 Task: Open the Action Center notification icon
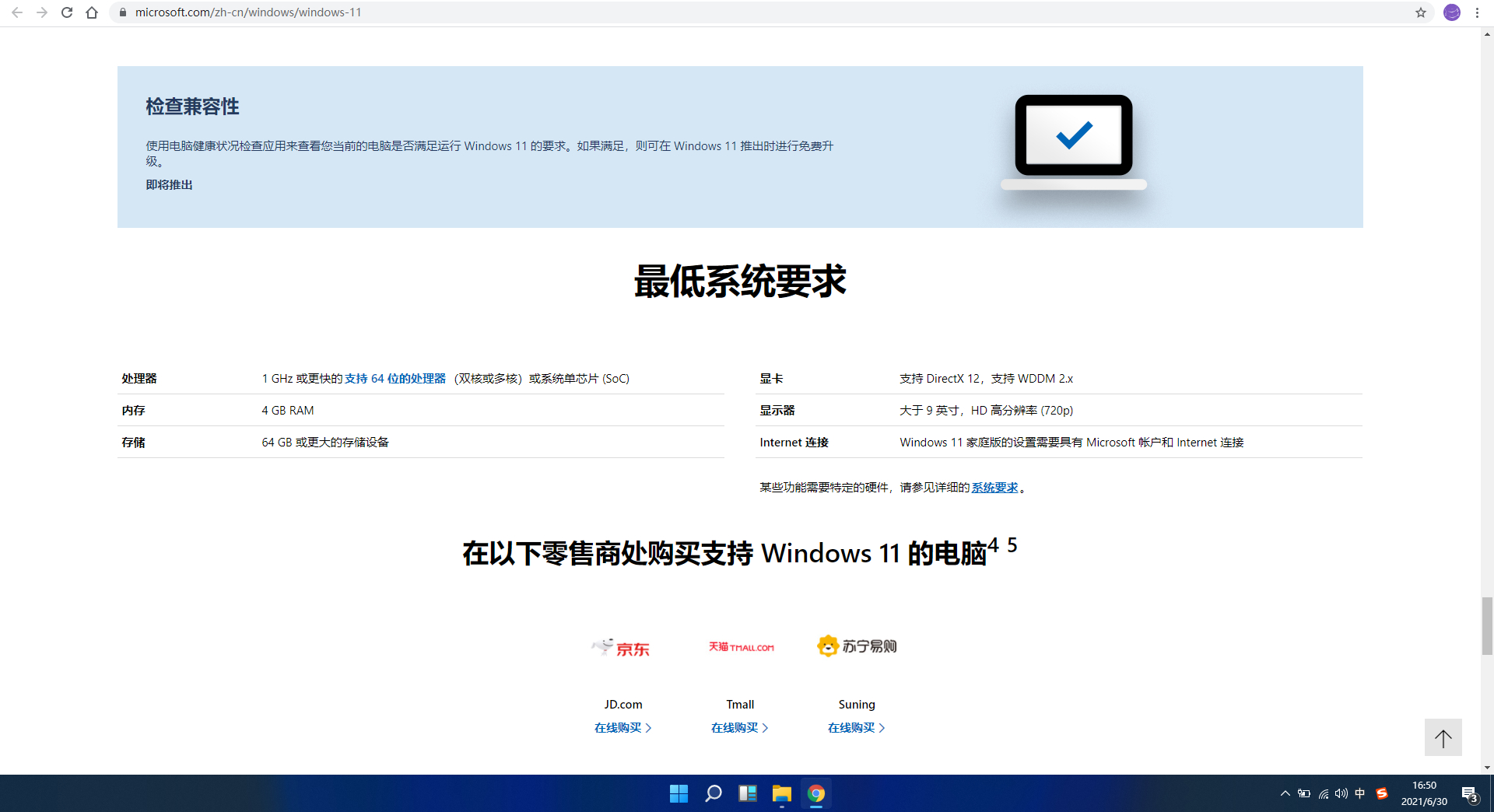(1469, 793)
